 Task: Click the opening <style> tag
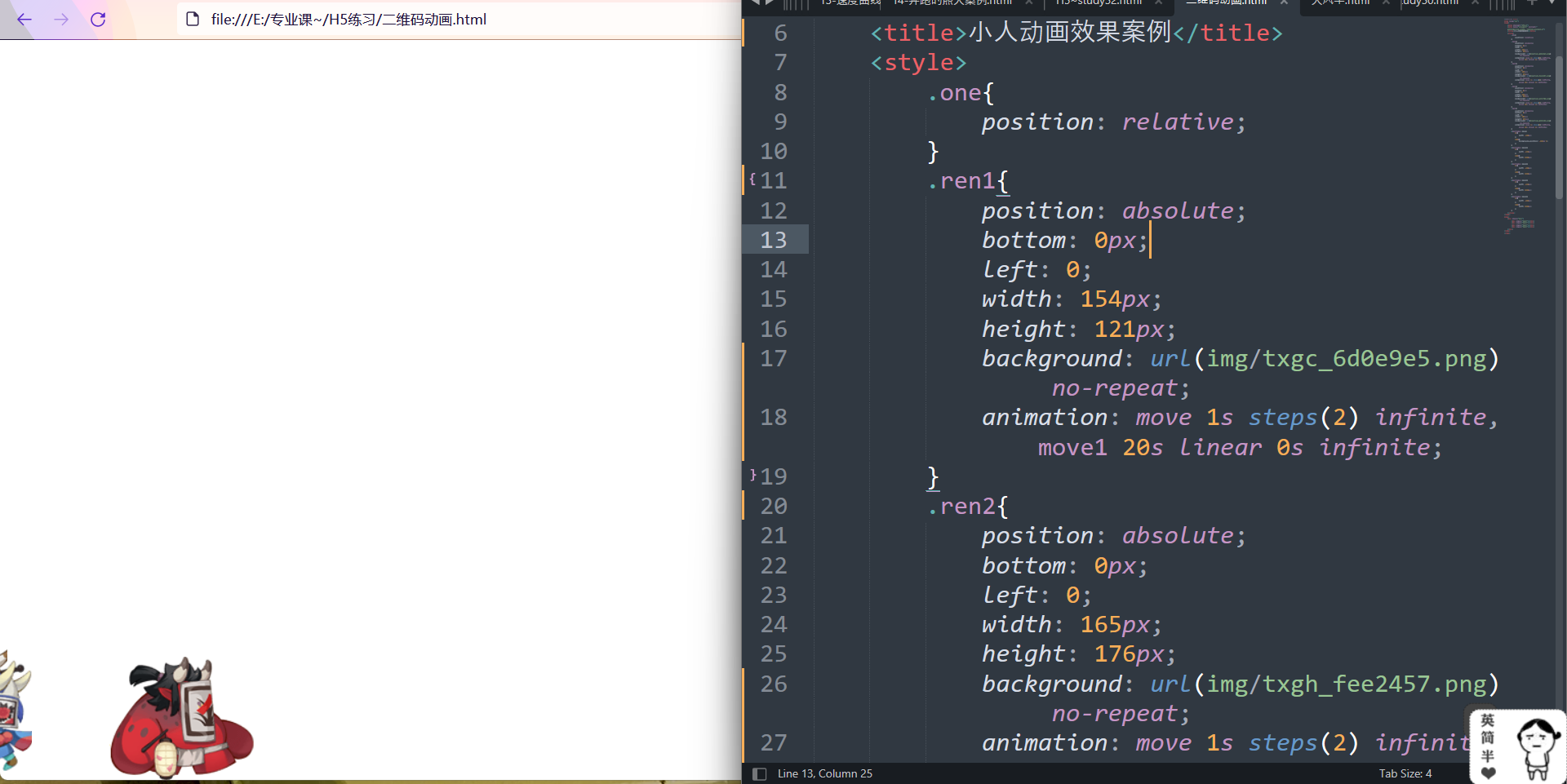click(918, 63)
